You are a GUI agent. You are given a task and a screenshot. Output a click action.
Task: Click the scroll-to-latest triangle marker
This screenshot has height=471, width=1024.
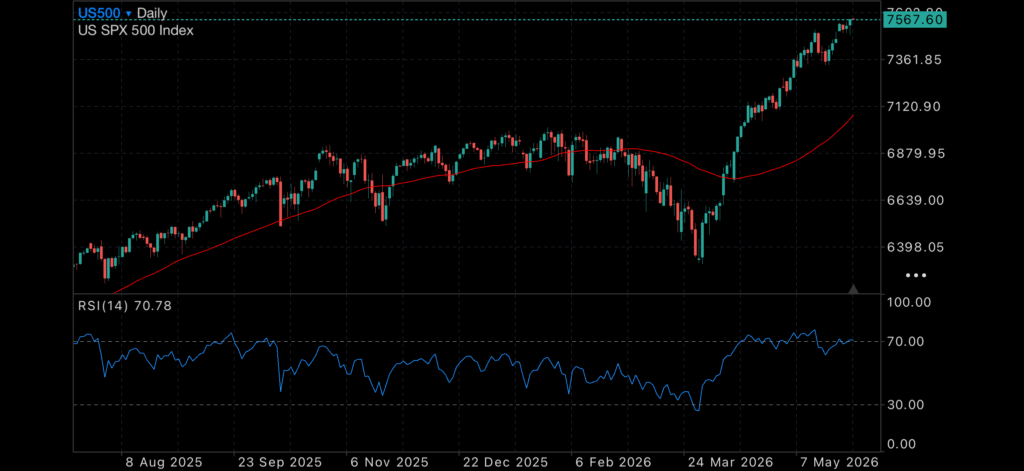coord(853,289)
